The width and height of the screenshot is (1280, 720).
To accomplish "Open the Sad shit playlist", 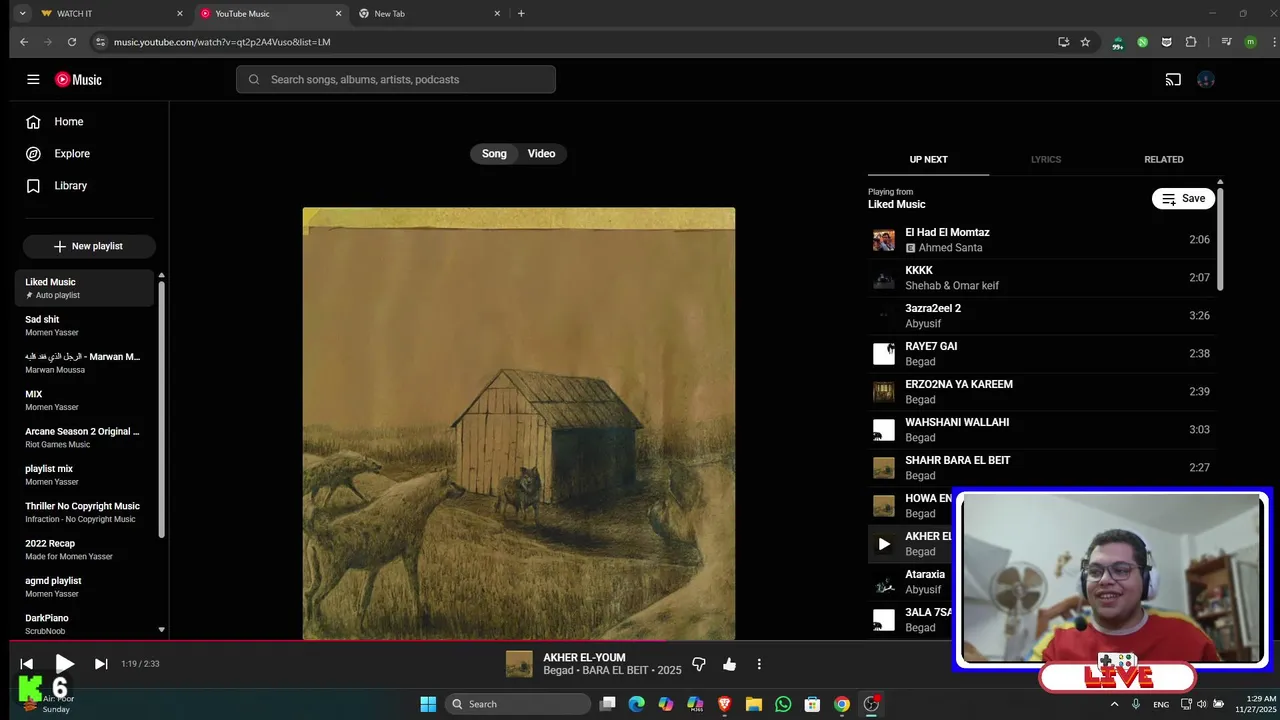I will pos(85,326).
